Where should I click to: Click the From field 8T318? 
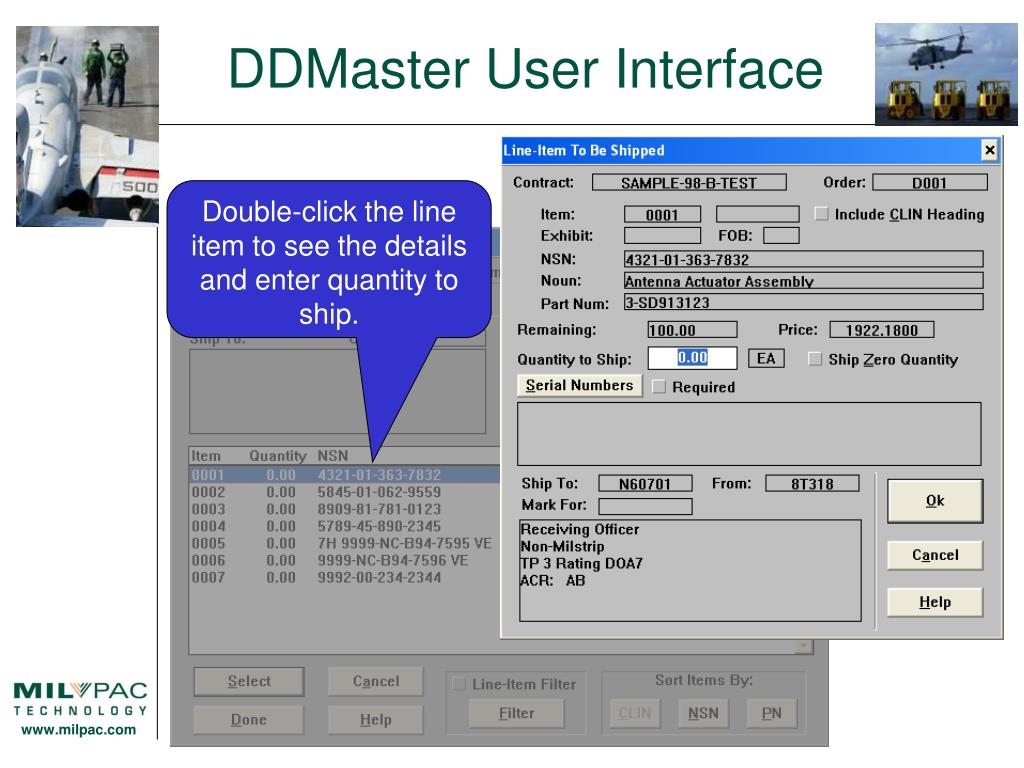[812, 484]
